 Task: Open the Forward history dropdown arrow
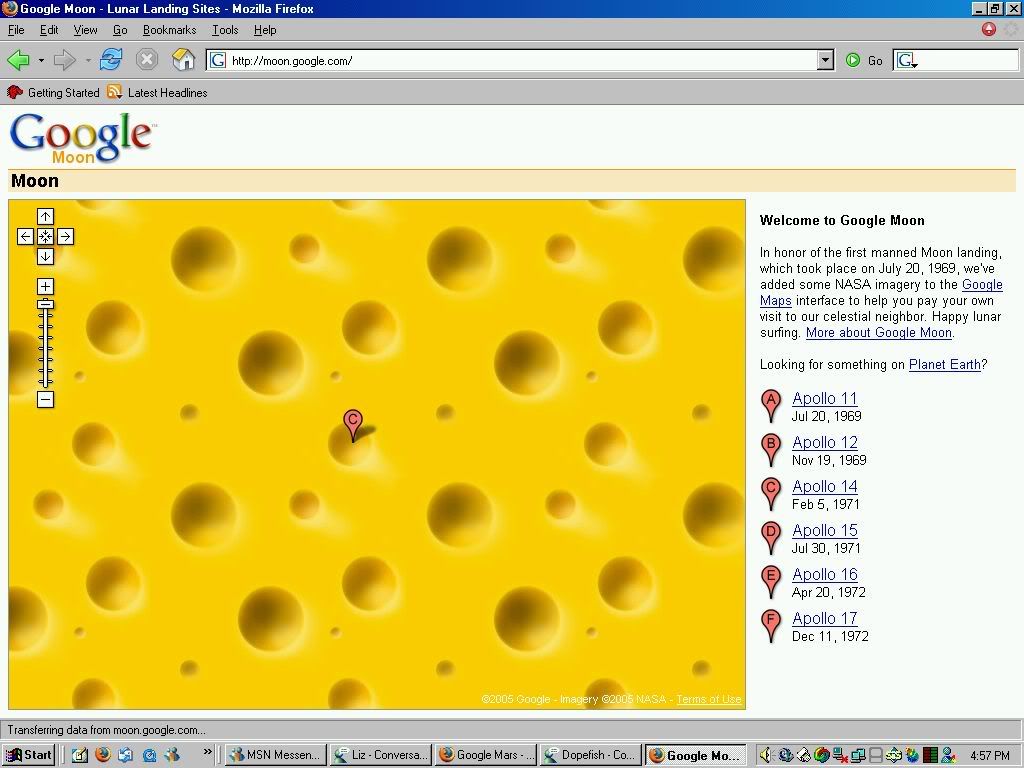pyautogui.click(x=88, y=61)
